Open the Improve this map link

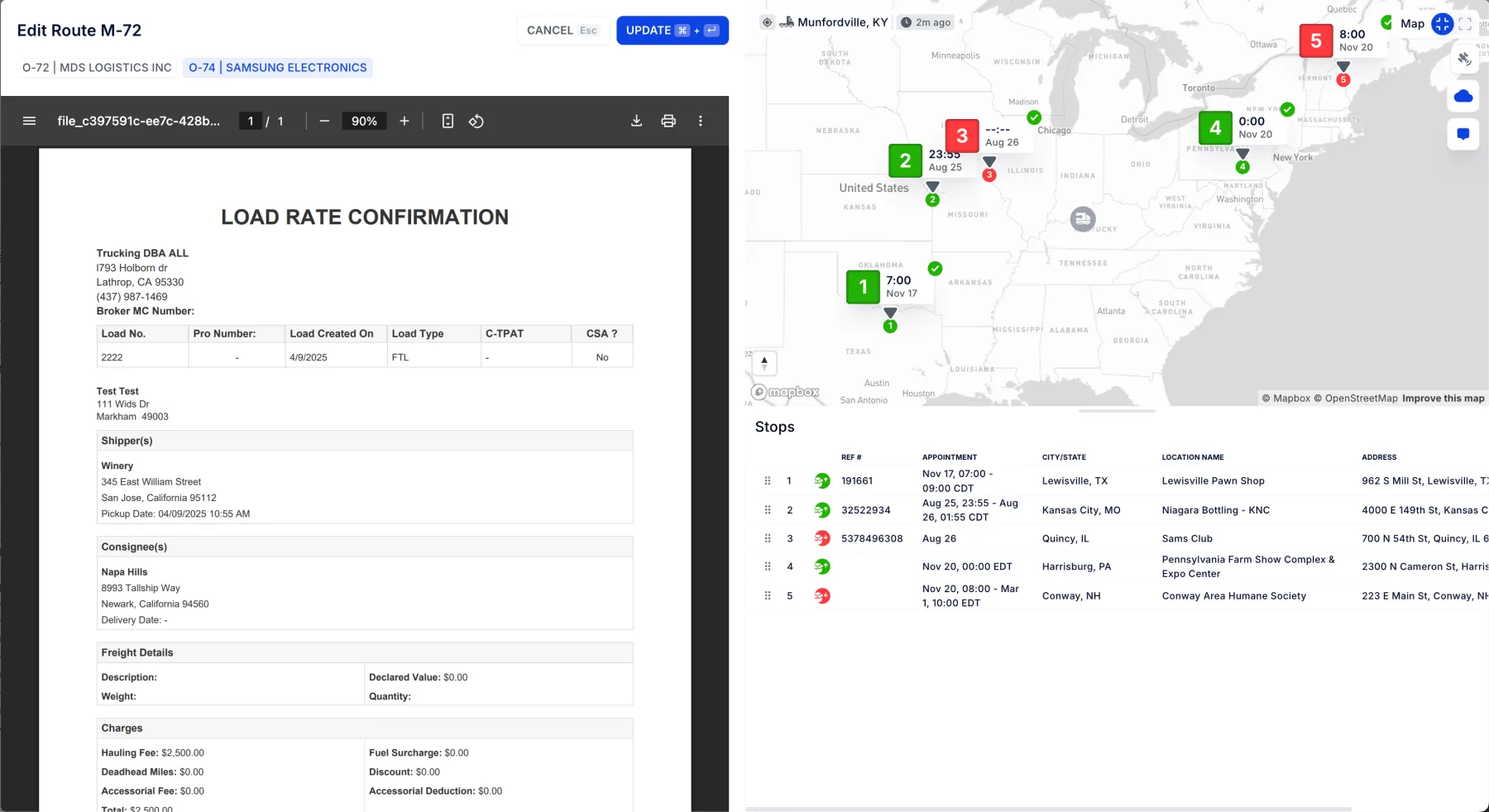(1444, 399)
